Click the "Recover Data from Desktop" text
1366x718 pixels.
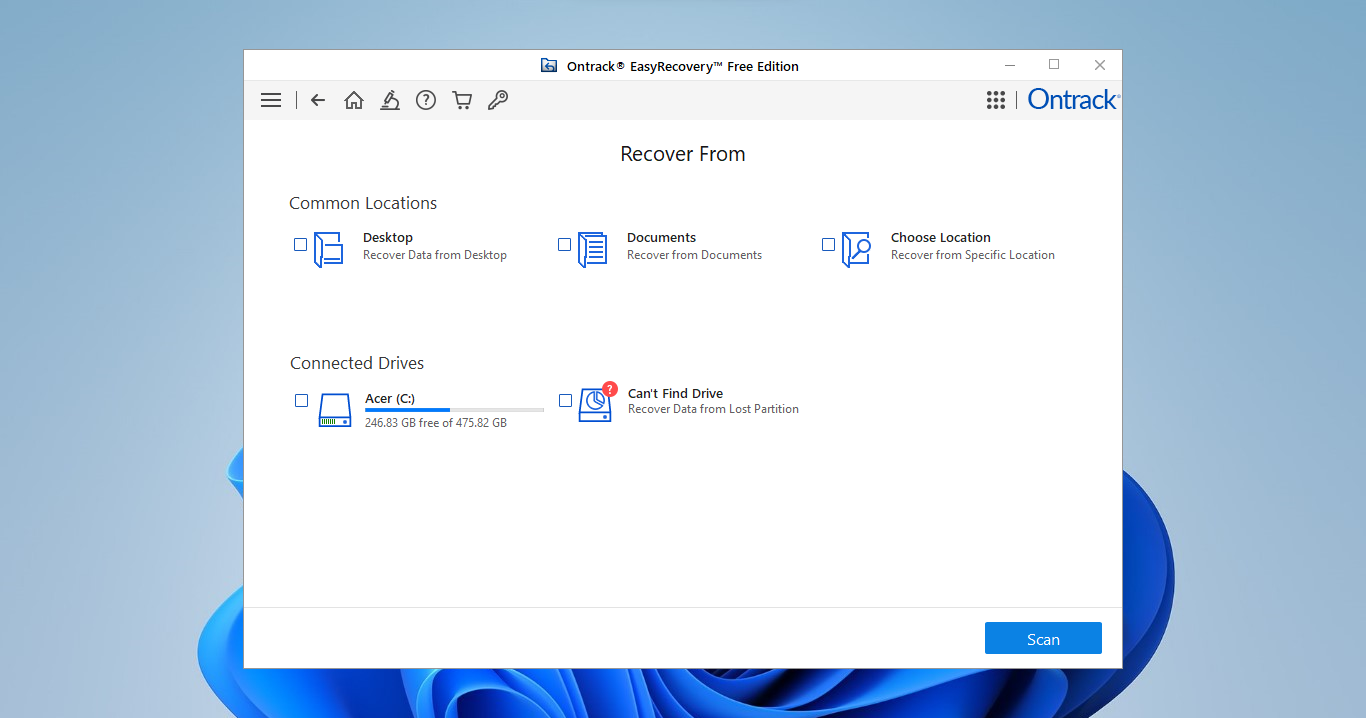[x=435, y=255]
